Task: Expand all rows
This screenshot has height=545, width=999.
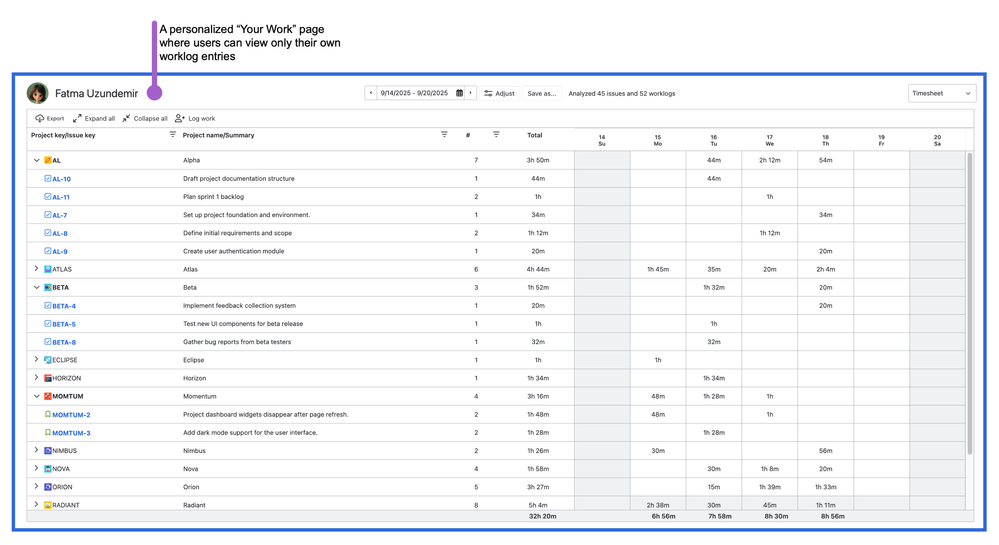Action: (94, 119)
